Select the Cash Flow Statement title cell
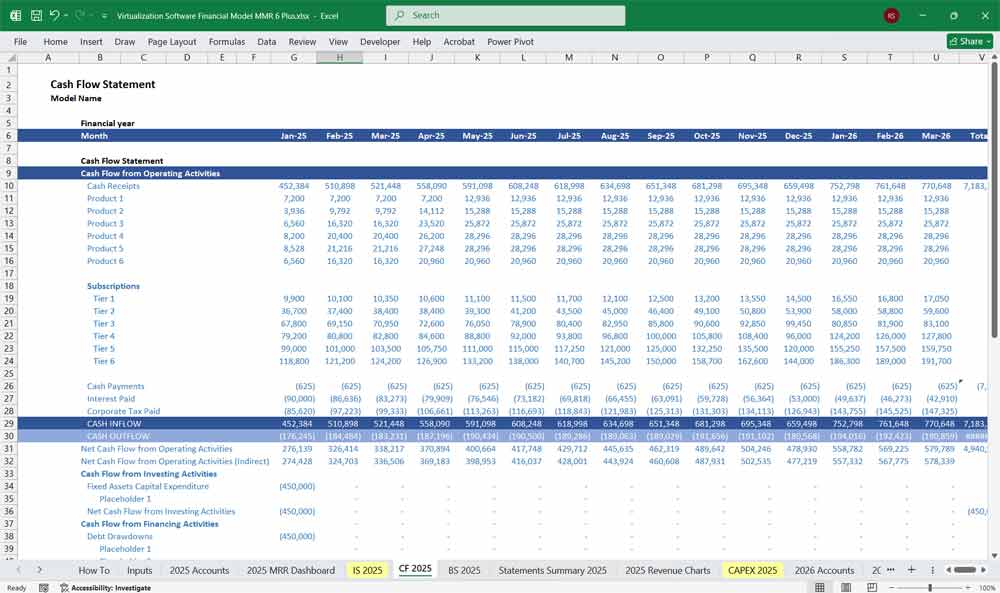 102,84
